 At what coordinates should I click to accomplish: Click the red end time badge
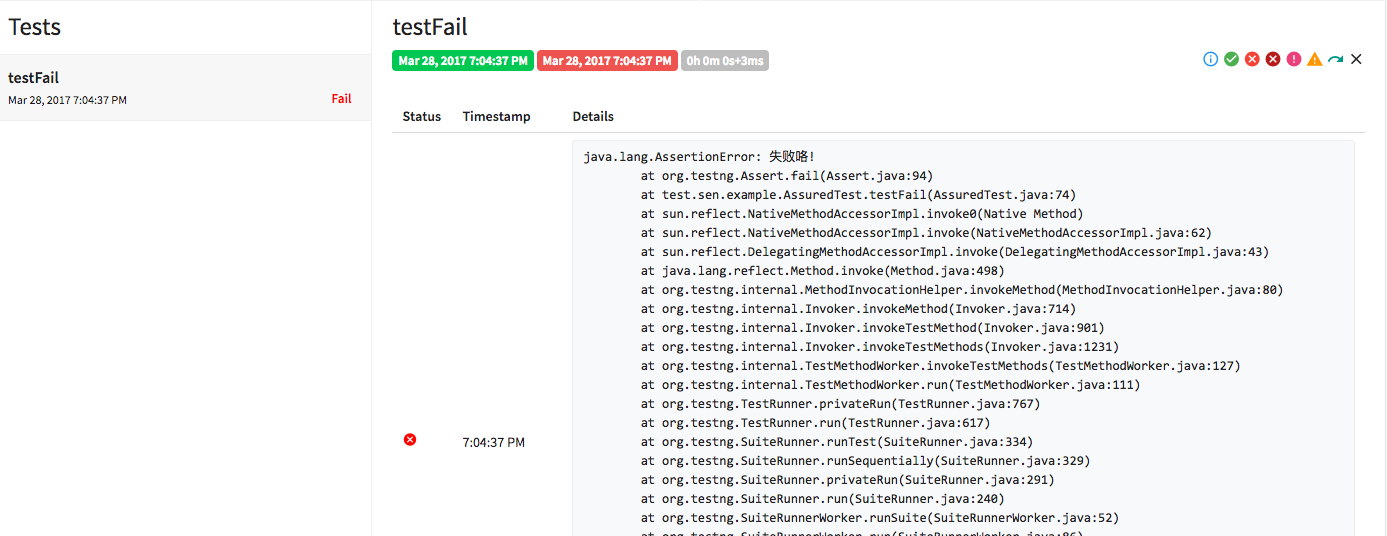coord(607,61)
